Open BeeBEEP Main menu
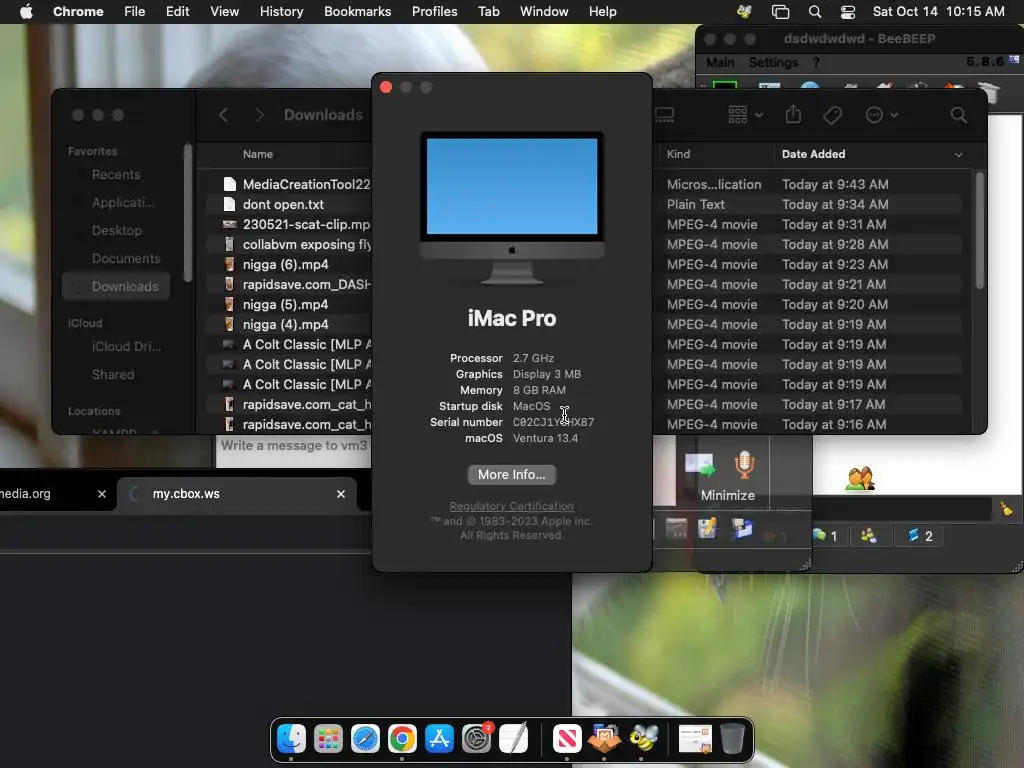The image size is (1024, 768). point(720,63)
